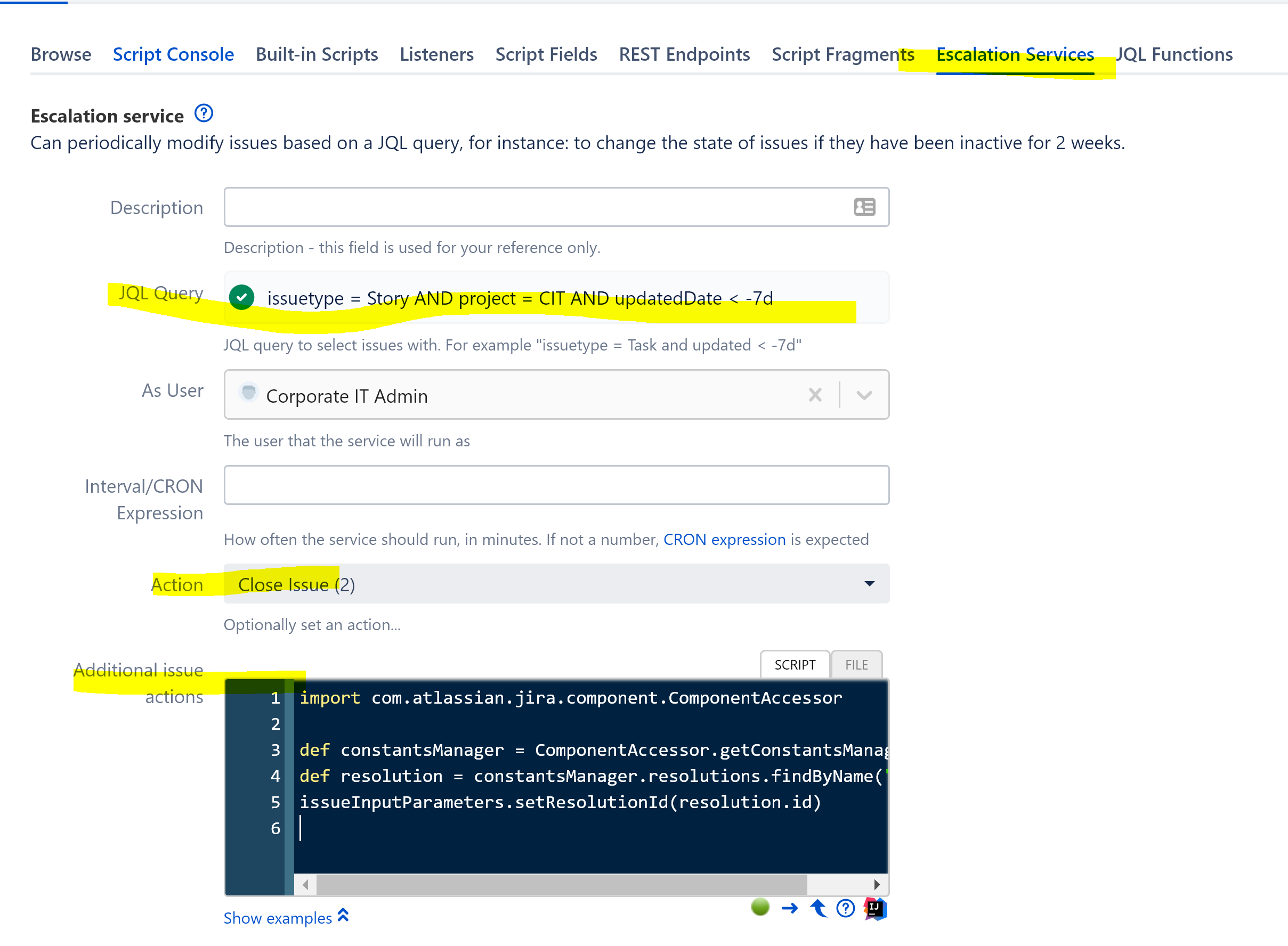1288x946 pixels.
Task: Click the Interval/CRON Expression input field
Action: [x=556, y=485]
